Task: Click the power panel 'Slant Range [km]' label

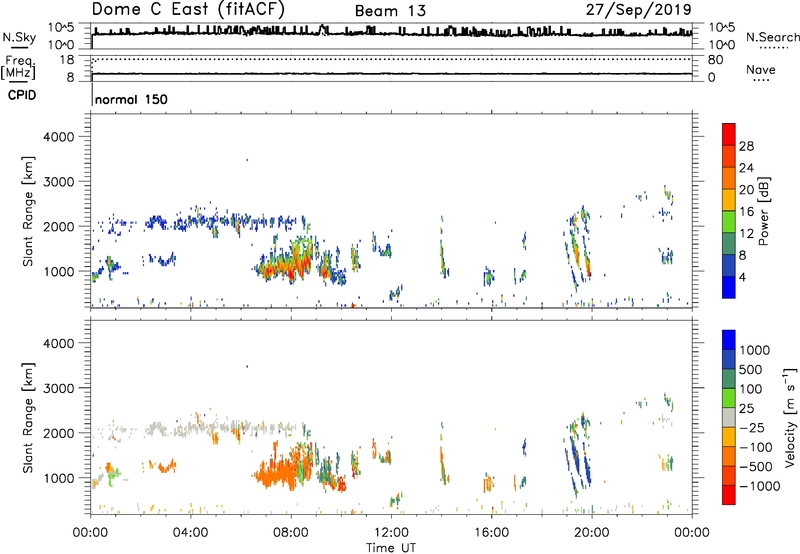Action: (27, 211)
